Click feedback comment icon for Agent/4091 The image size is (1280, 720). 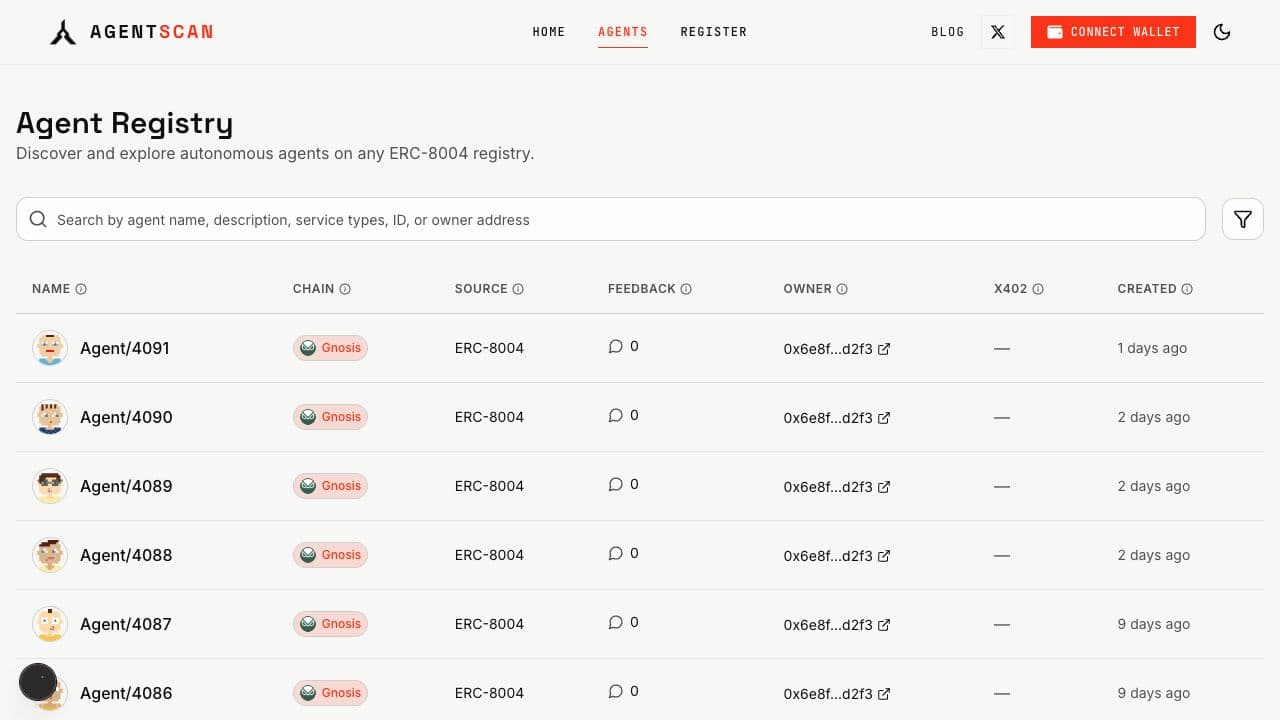[615, 346]
